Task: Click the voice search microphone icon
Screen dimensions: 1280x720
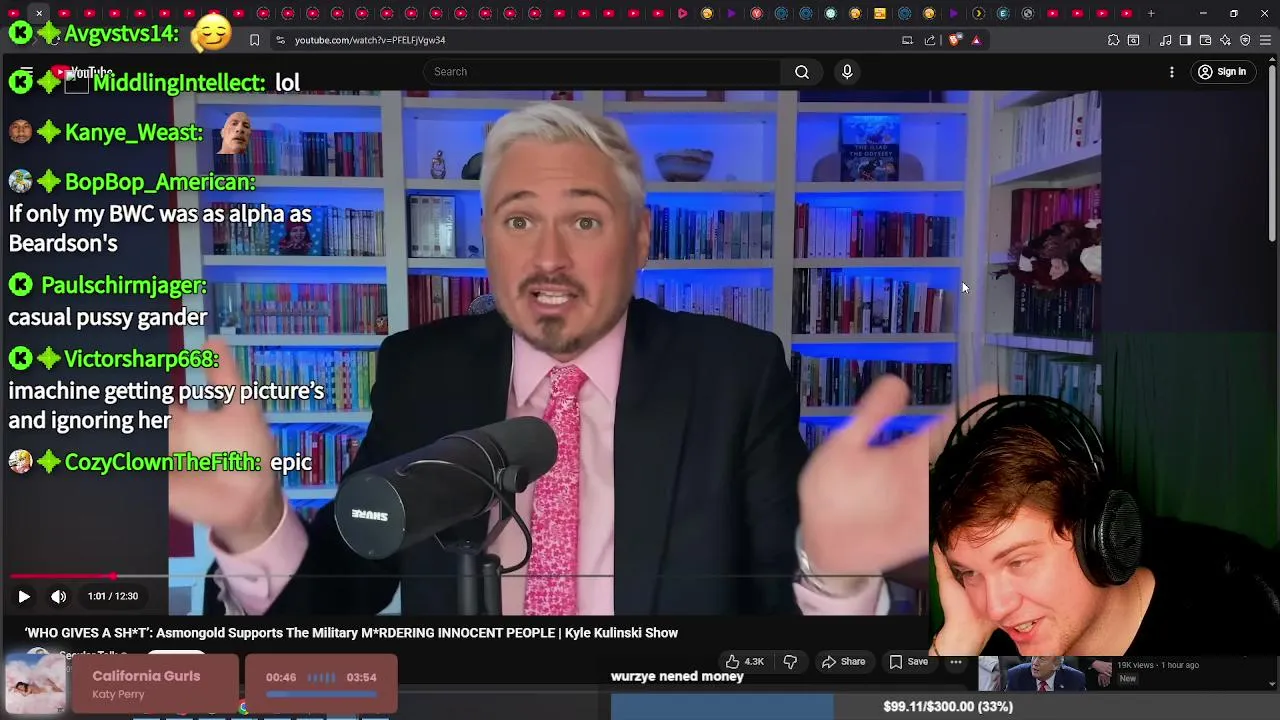Action: point(847,72)
